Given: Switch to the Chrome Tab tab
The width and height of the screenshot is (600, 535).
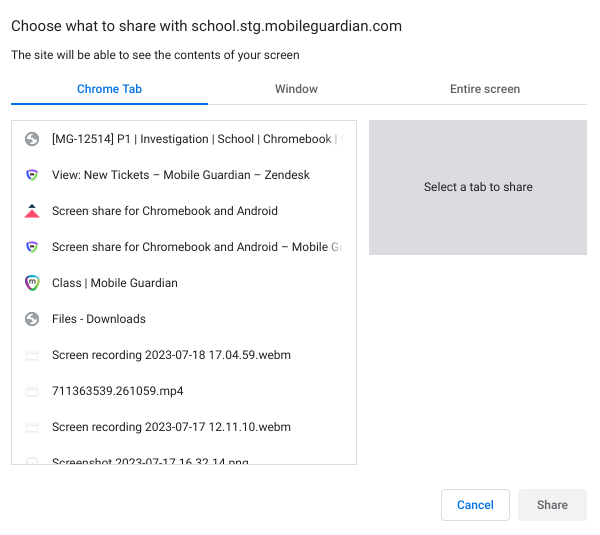Looking at the screenshot, I should [109, 89].
